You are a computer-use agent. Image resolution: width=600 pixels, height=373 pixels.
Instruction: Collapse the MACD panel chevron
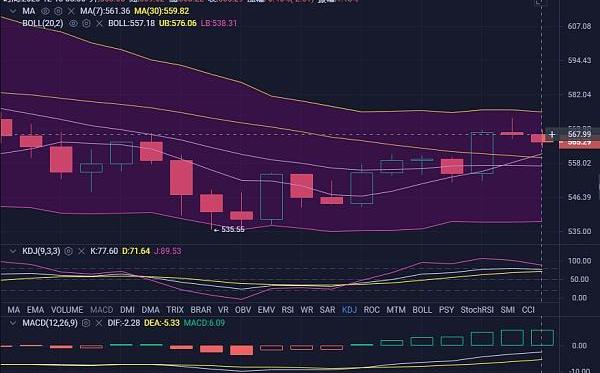tap(13, 323)
